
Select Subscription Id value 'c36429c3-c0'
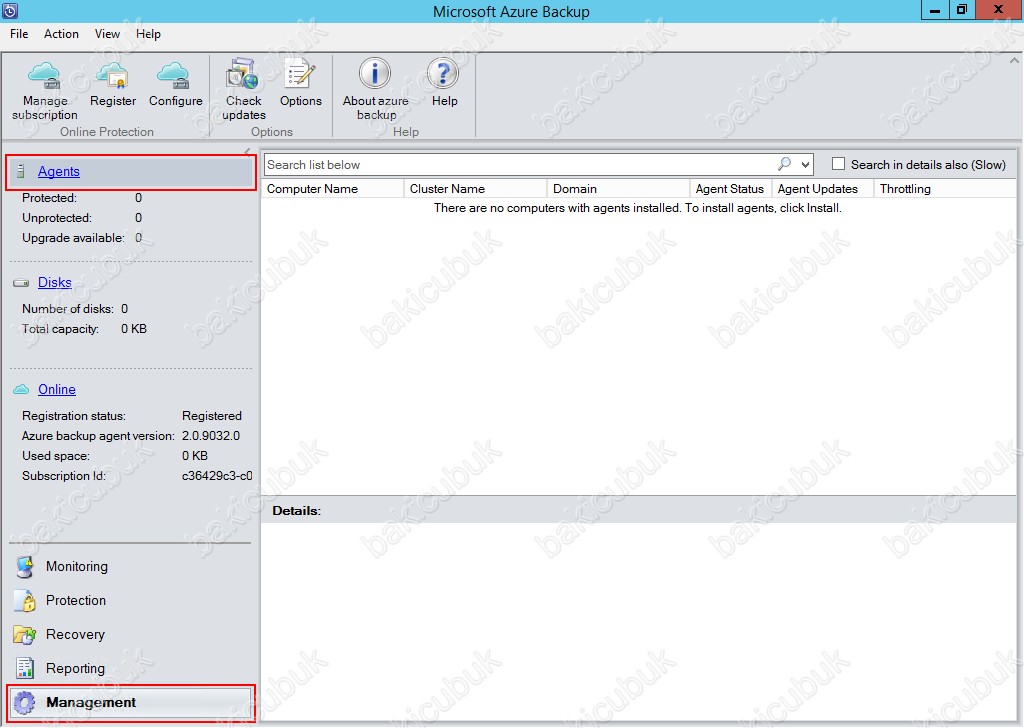[217, 476]
